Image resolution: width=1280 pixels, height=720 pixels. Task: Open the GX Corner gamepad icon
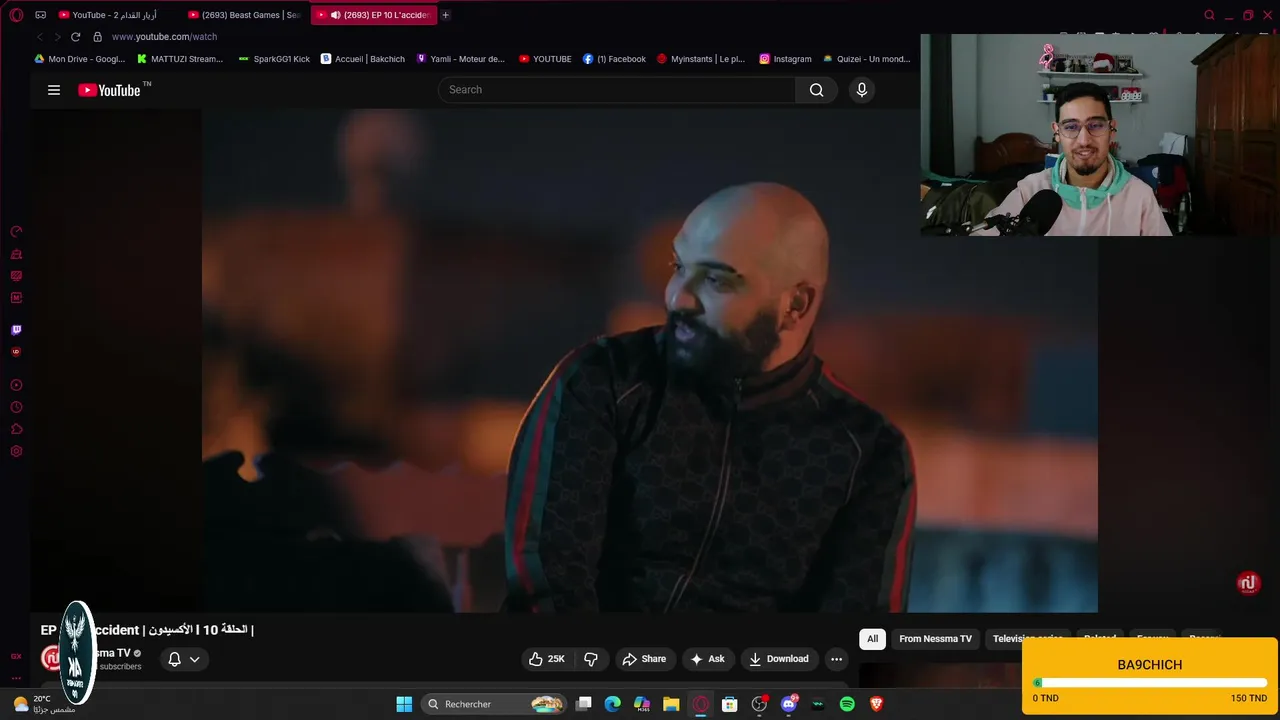click(41, 15)
